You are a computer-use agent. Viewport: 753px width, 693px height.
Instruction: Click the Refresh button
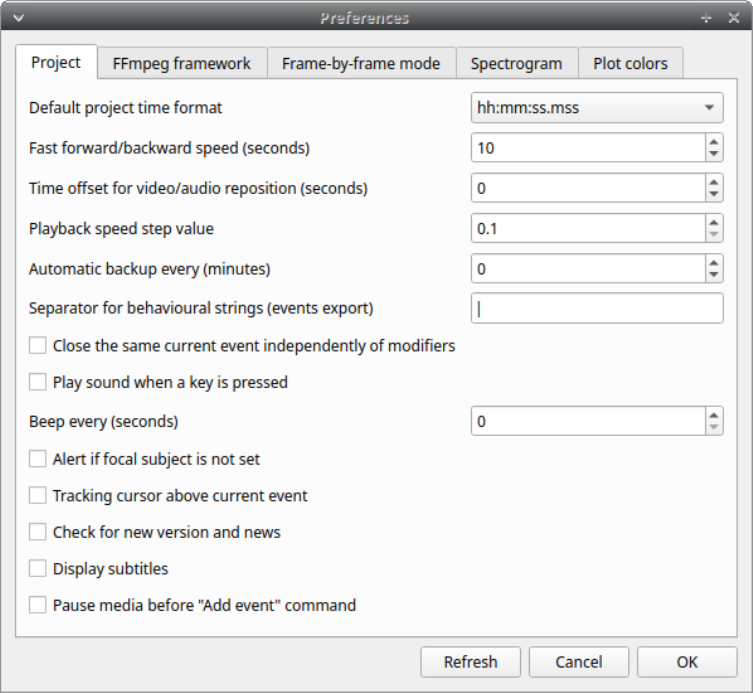click(470, 662)
